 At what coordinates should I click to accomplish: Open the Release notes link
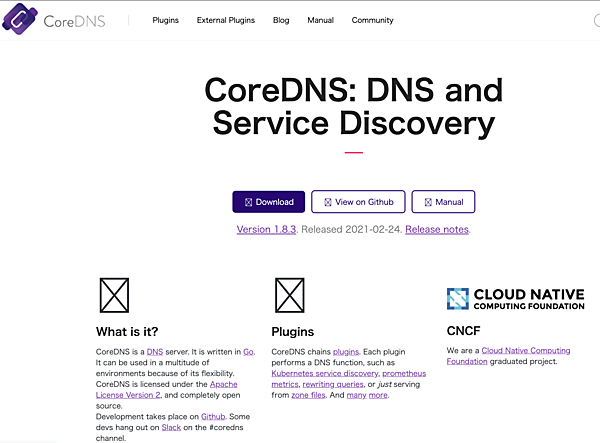point(437,230)
